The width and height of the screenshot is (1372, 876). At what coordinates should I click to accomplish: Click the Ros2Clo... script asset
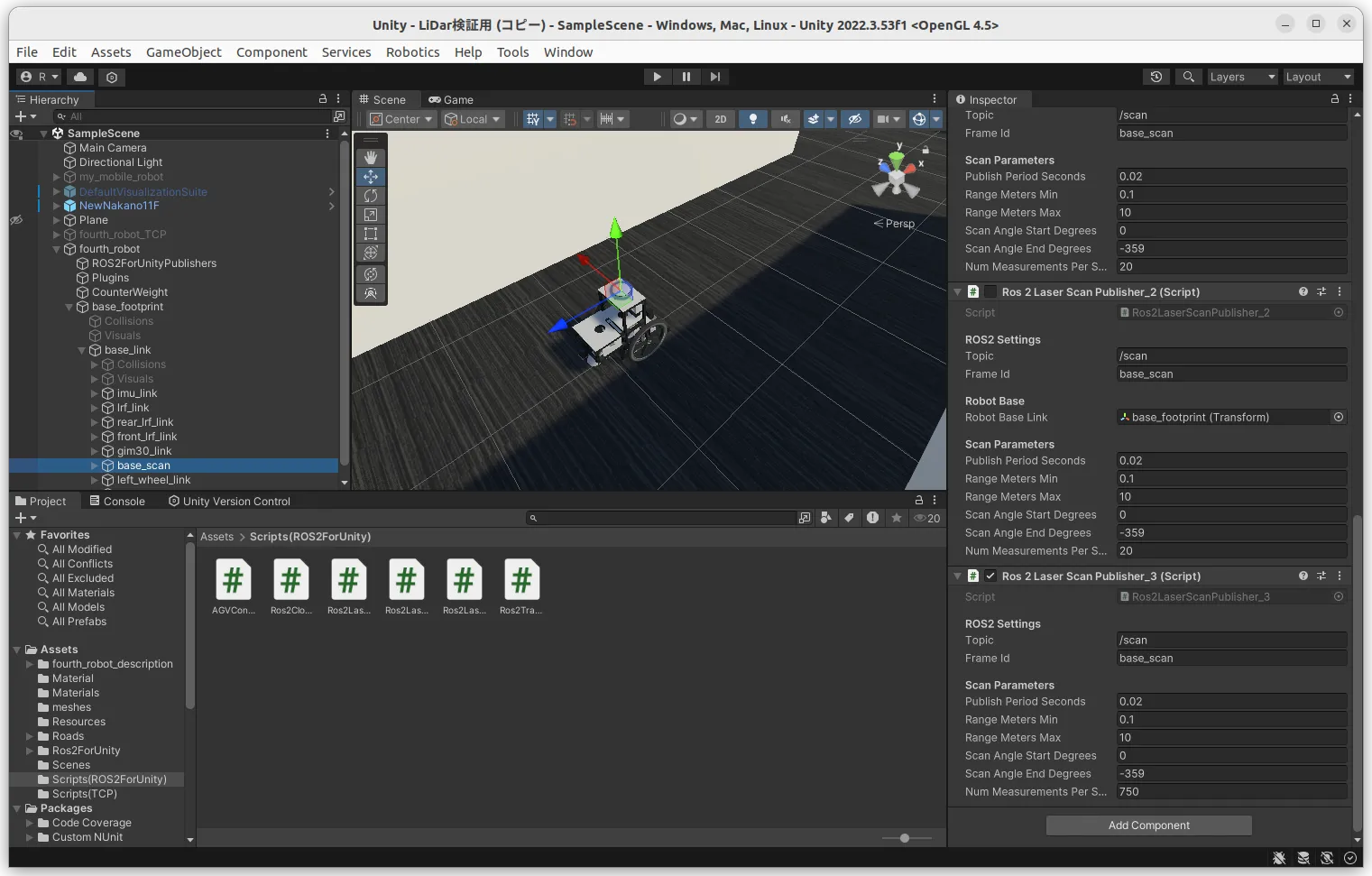click(x=290, y=587)
